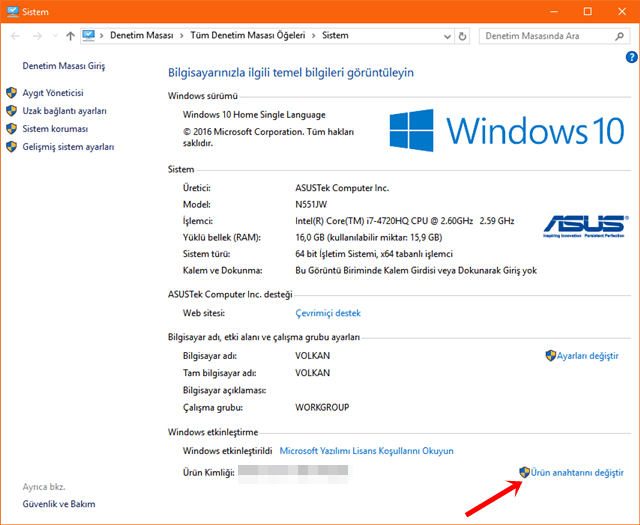Viewport: 640px width, 525px height.
Task: Click Ayarları değiştir link
Action: coord(588,356)
